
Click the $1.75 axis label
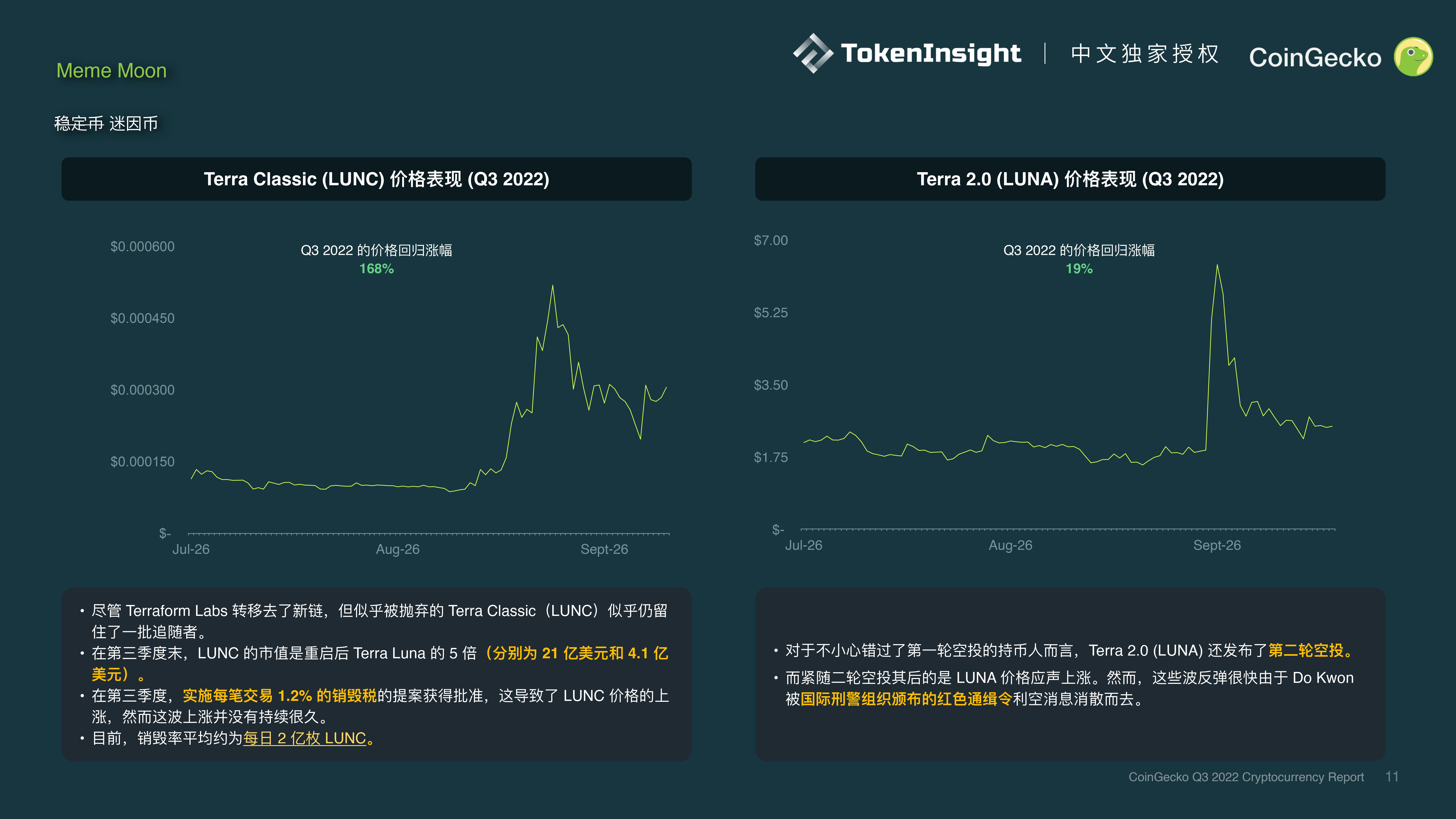(x=771, y=457)
